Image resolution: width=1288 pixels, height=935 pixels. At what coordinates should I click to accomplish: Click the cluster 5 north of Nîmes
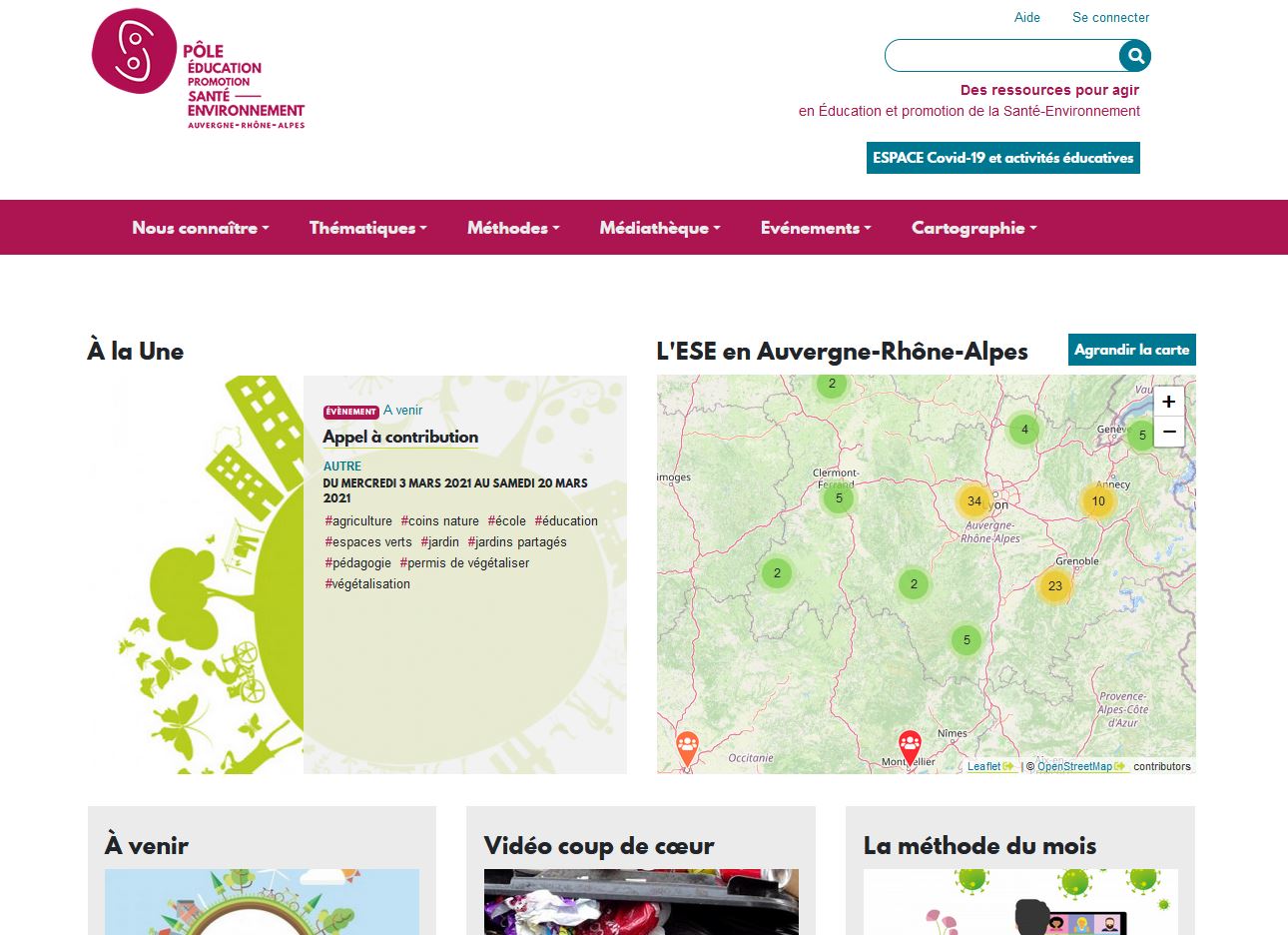pyautogui.click(x=966, y=640)
